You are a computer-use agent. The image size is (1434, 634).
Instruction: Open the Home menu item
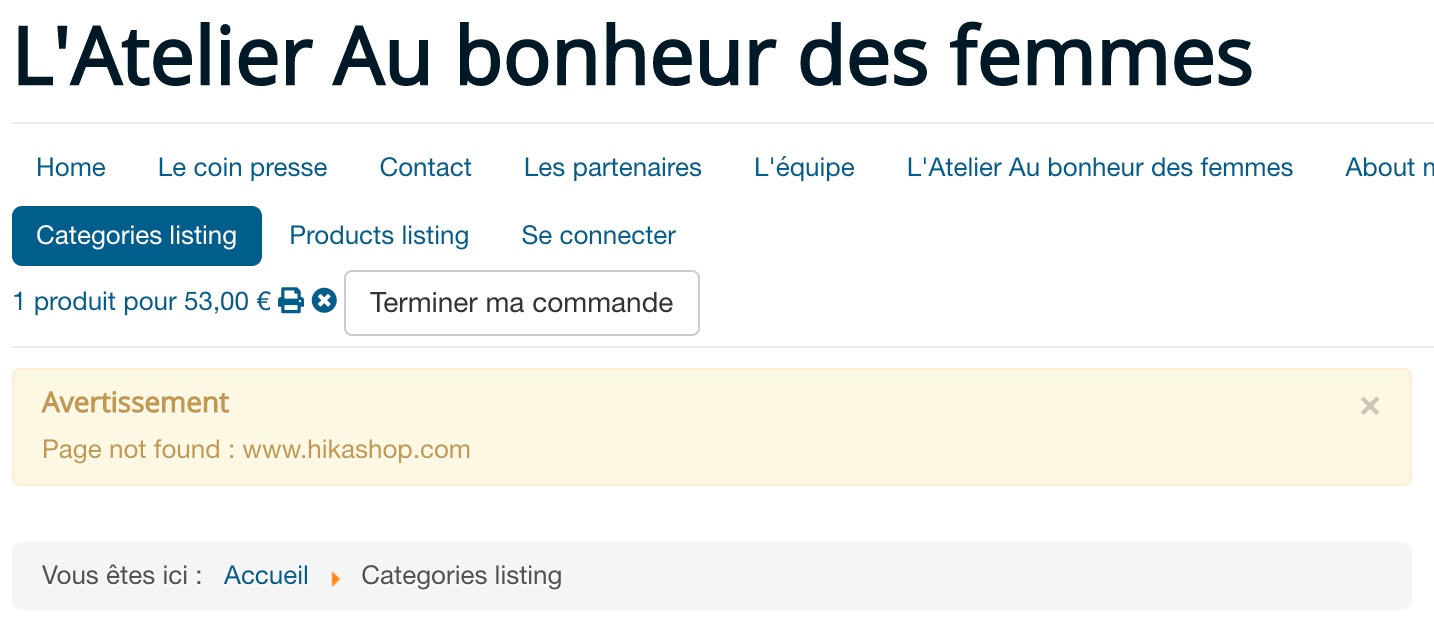click(x=71, y=168)
